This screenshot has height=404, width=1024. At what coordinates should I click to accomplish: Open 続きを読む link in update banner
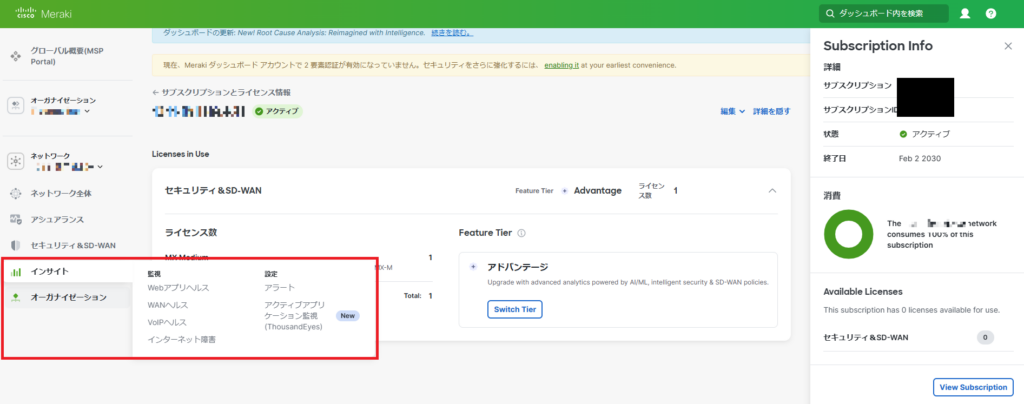452,33
